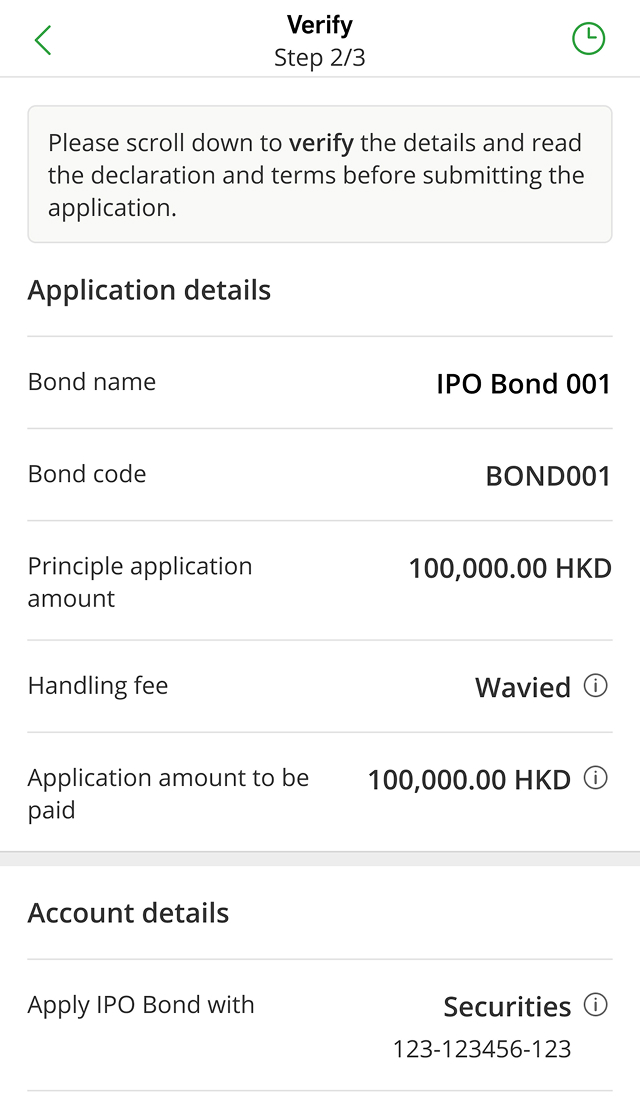Show info icon next to Securities
640x1100 pixels.
click(595, 1005)
